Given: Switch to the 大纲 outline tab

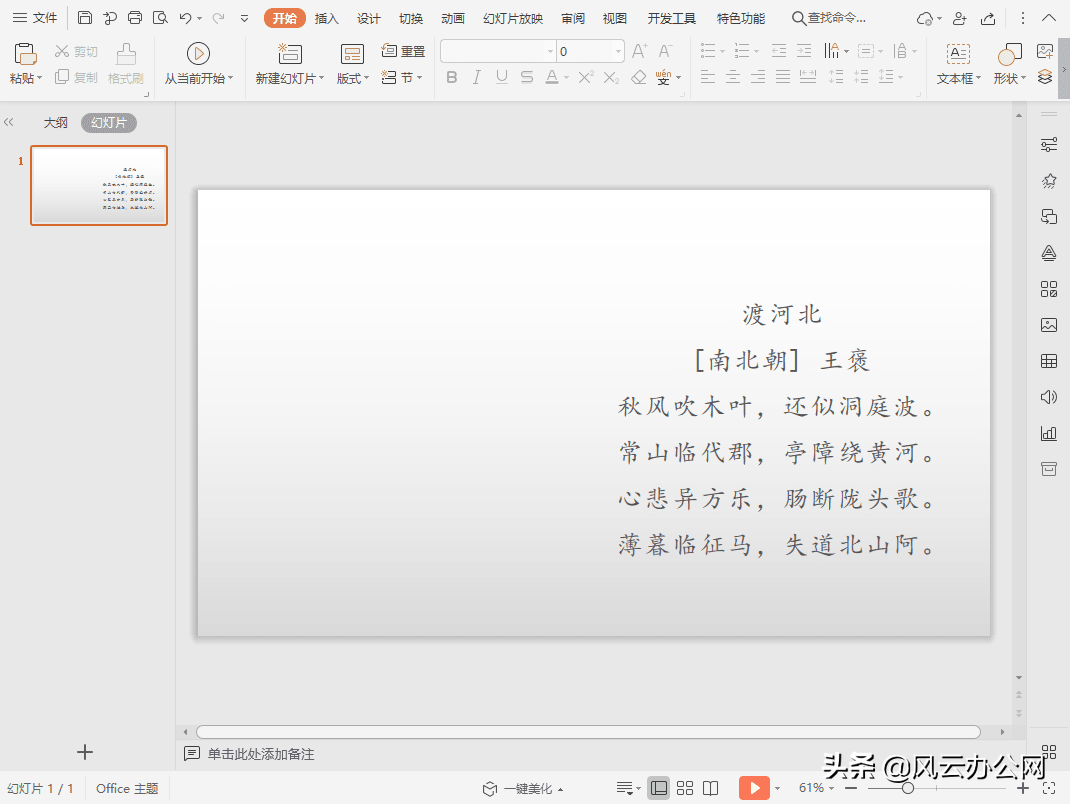Looking at the screenshot, I should [x=56, y=122].
